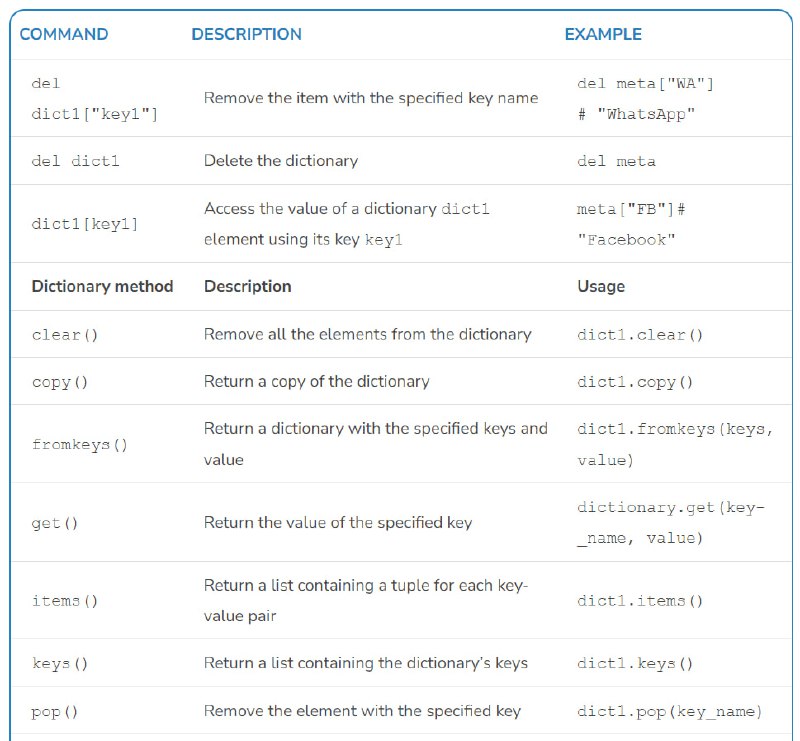The image size is (800, 741).
Task: Click the fromkeys() method cell
Action: pos(80,444)
